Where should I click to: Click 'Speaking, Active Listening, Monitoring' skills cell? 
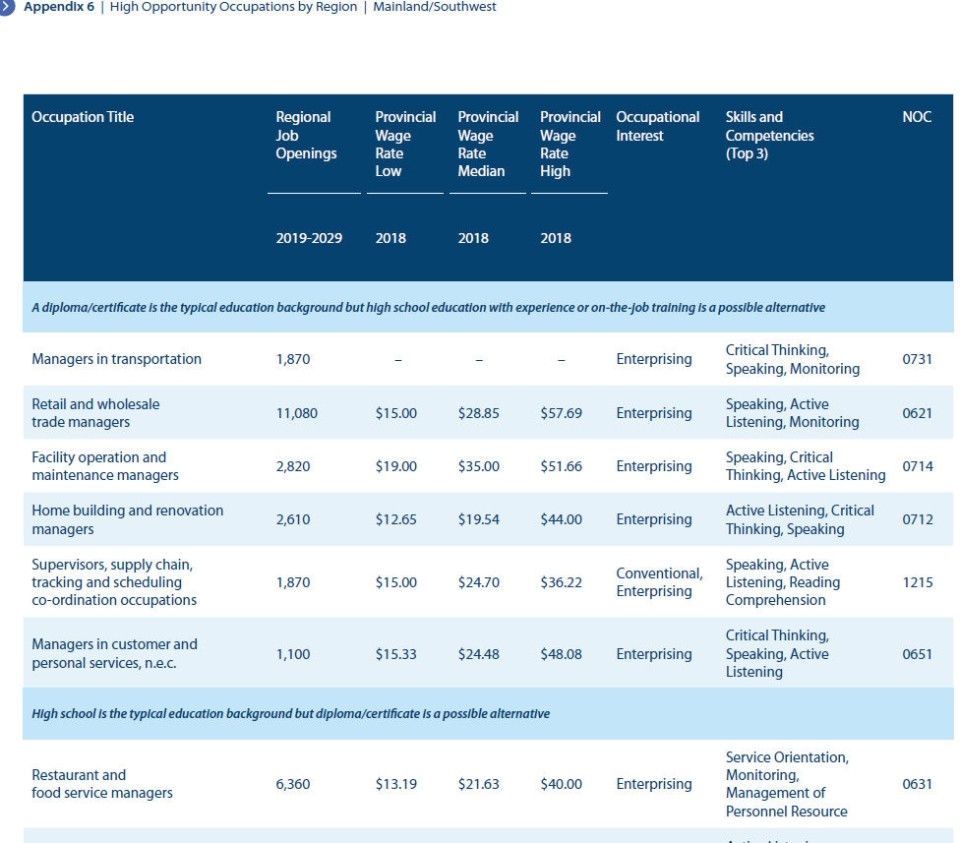[x=792, y=413]
